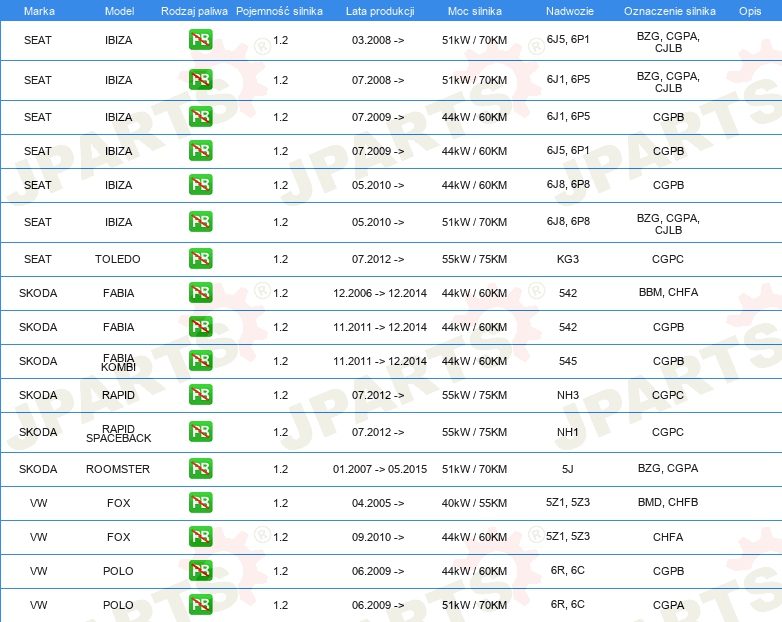Click body code 545
This screenshot has height=622, width=782.
[568, 361]
